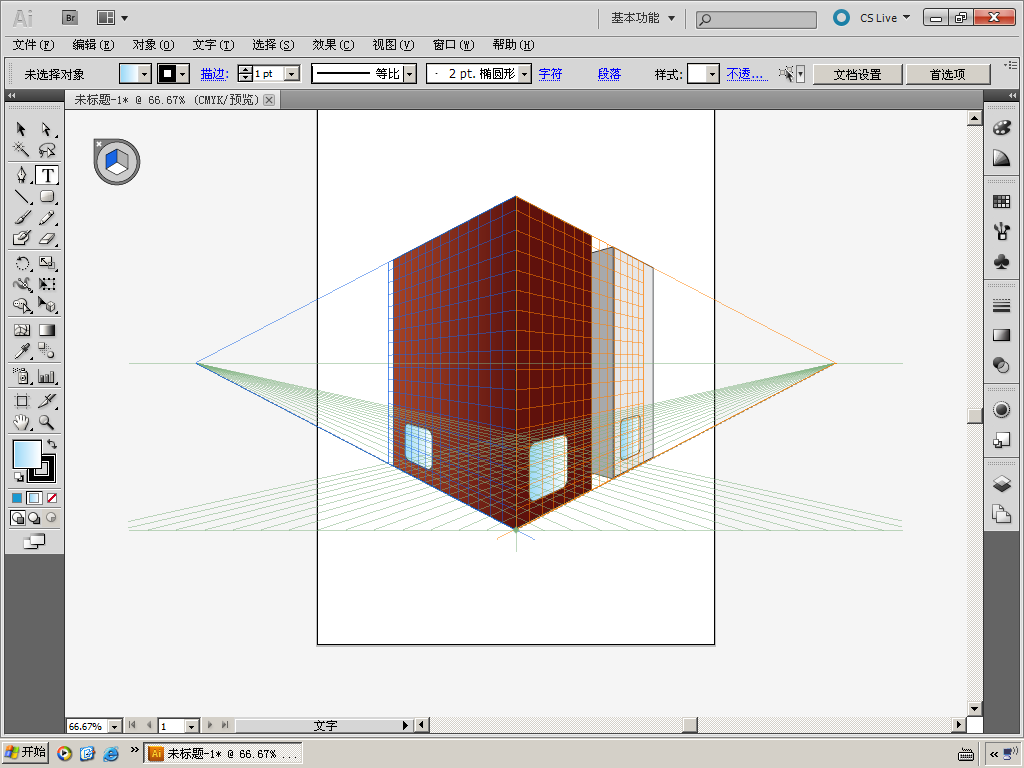Click the 首选项 button
This screenshot has height=768, width=1024.
[x=947, y=74]
